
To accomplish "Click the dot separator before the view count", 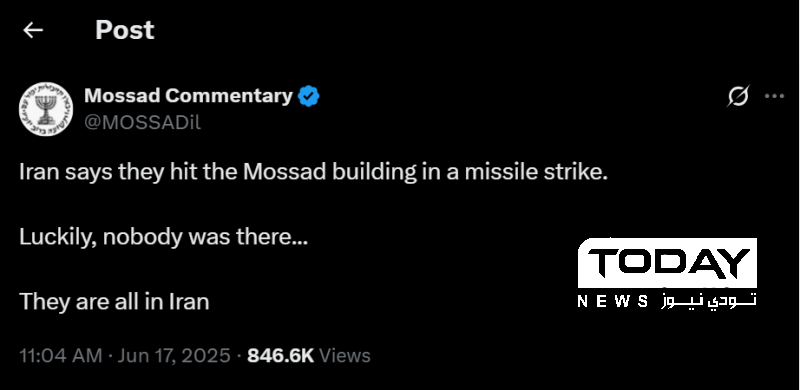I will click(239, 356).
